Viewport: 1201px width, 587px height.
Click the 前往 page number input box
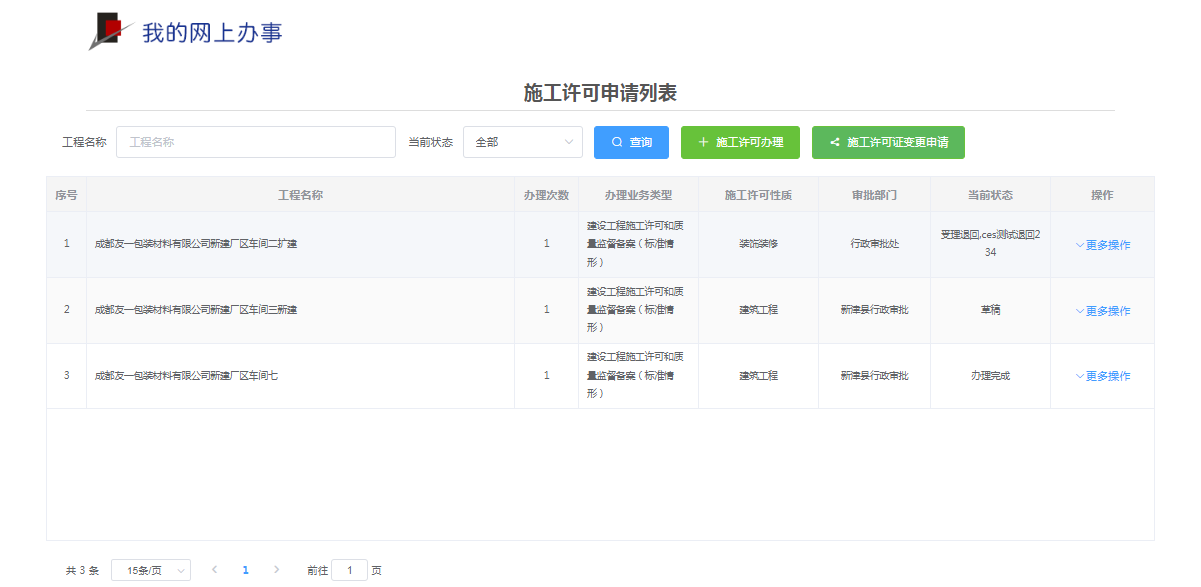point(349,569)
